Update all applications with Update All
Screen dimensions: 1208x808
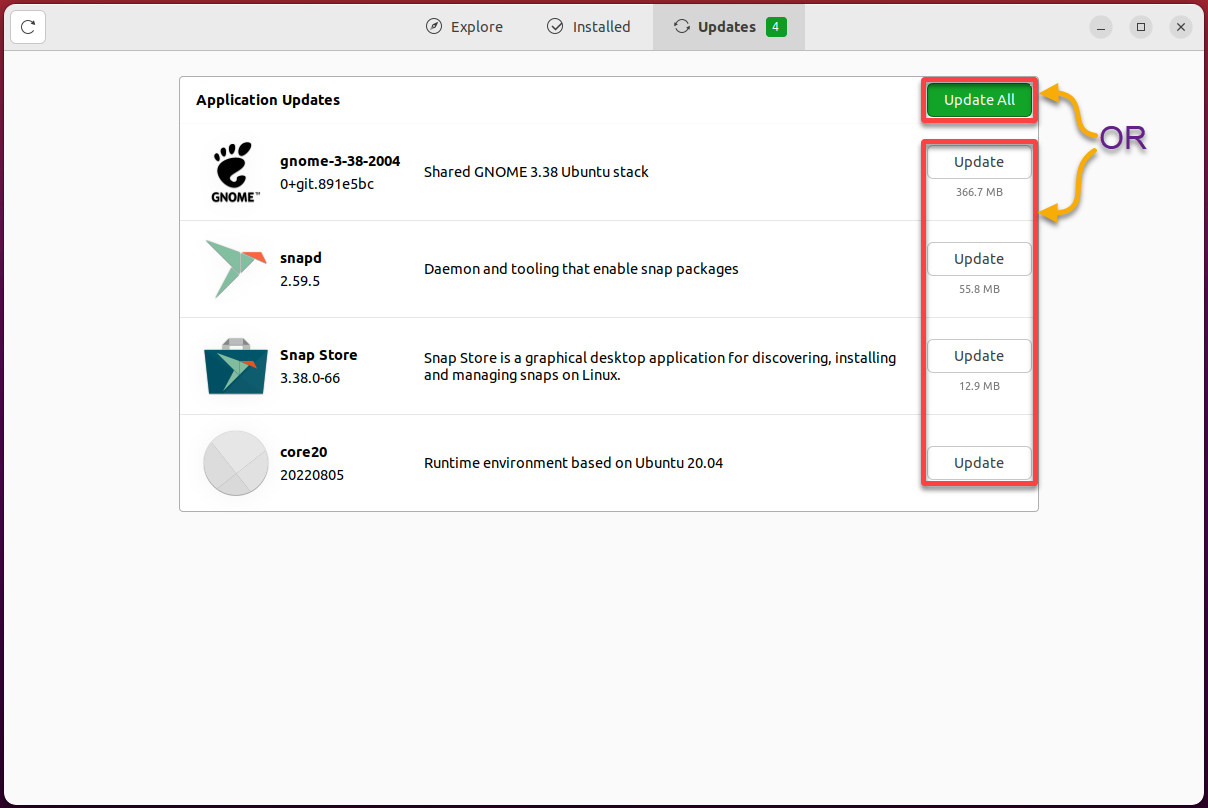tap(979, 100)
